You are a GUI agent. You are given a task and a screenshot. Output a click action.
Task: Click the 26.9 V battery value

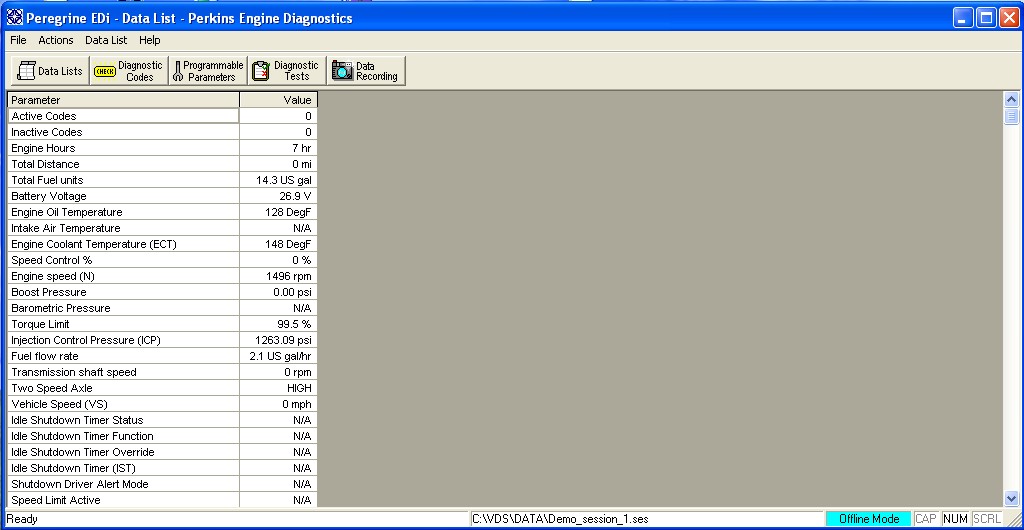pos(279,196)
